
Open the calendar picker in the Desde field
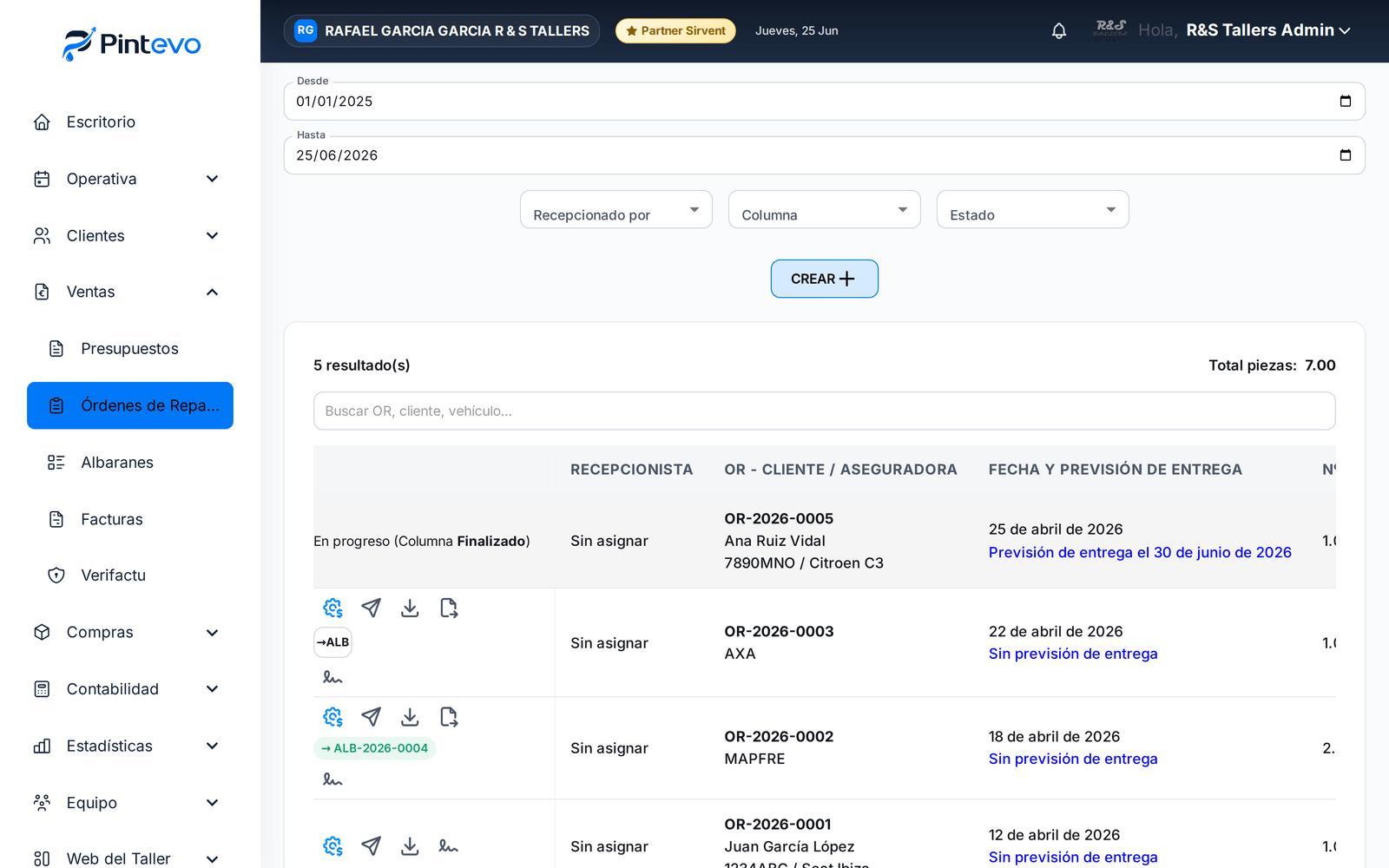1346,102
